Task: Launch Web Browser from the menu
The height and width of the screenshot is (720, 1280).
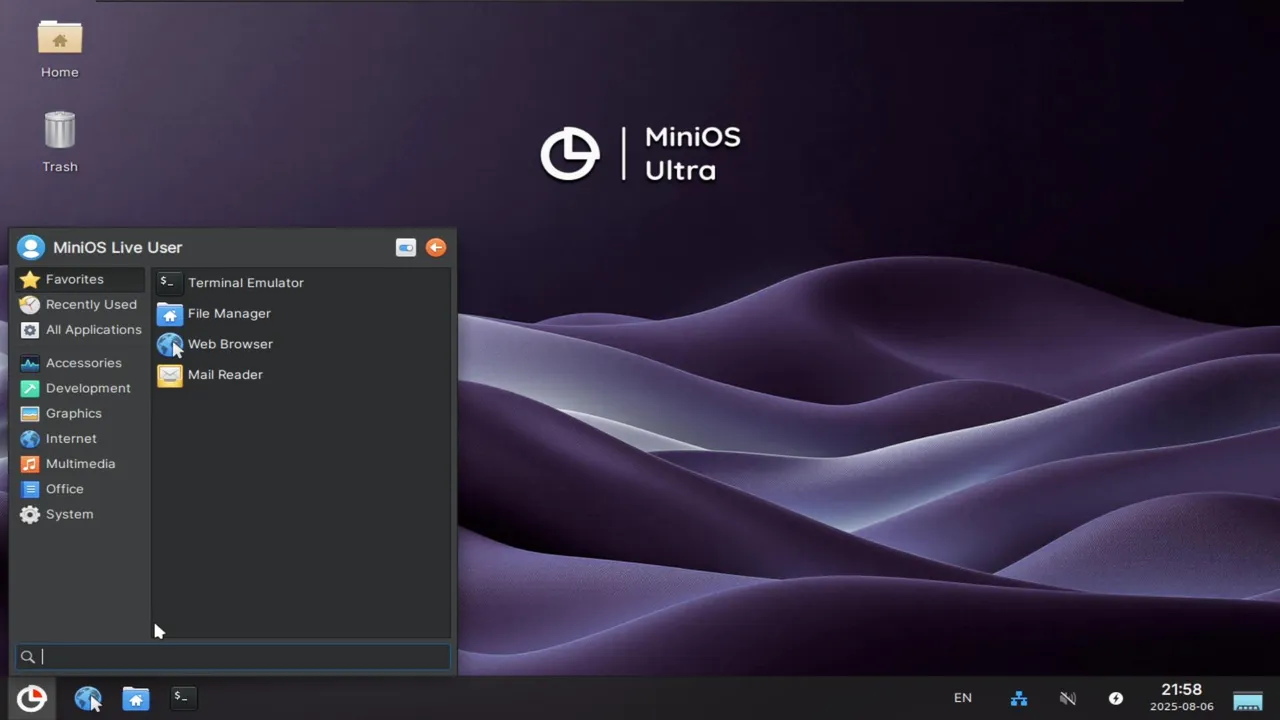Action: [301, 344]
